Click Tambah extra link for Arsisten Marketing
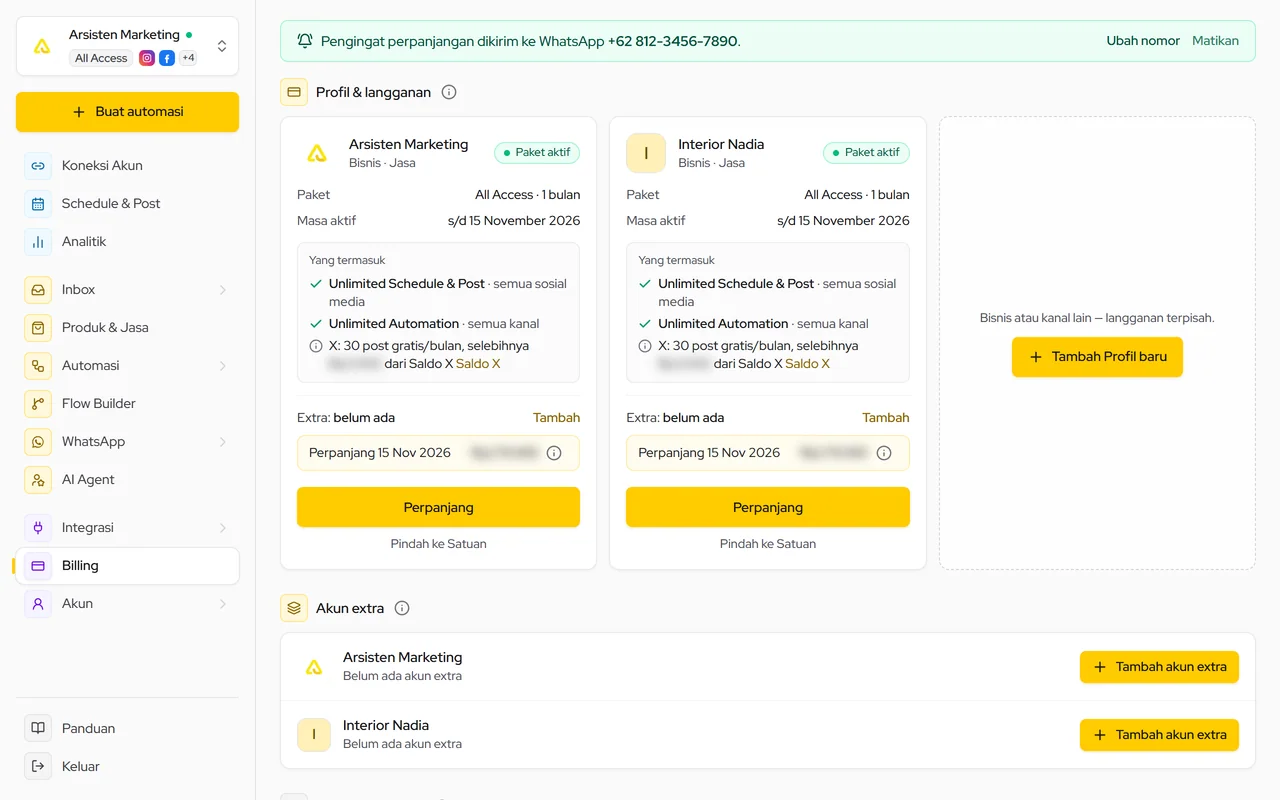This screenshot has height=800, width=1280. click(x=556, y=418)
